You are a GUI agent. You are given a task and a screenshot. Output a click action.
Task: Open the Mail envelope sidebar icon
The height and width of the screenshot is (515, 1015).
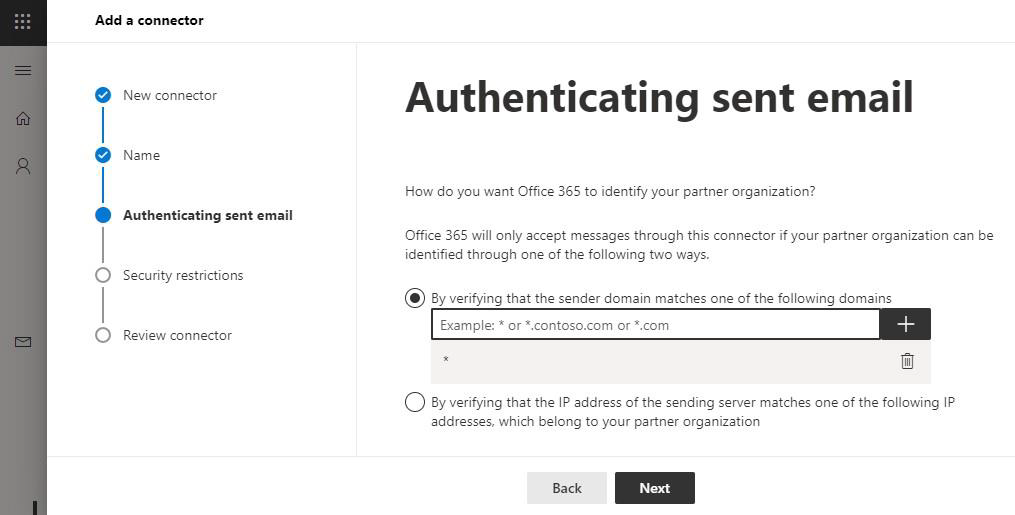[x=22, y=342]
